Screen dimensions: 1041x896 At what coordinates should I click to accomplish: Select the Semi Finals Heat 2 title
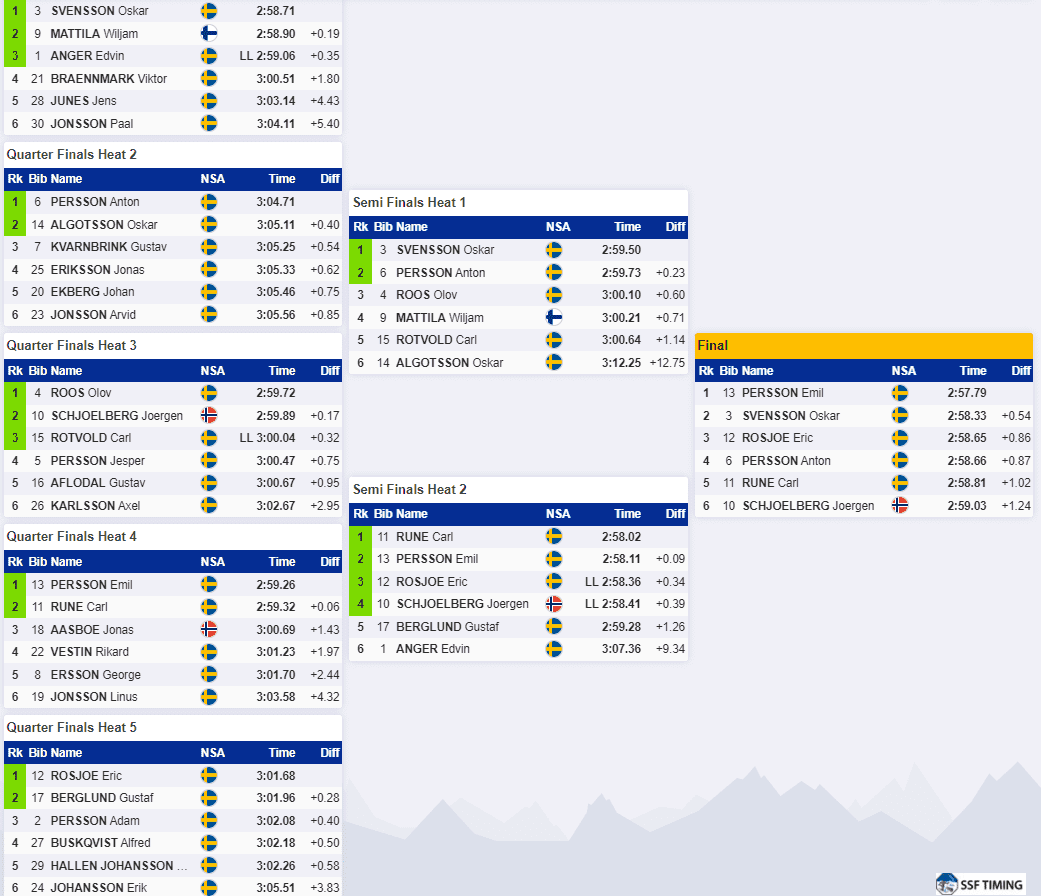coord(410,489)
